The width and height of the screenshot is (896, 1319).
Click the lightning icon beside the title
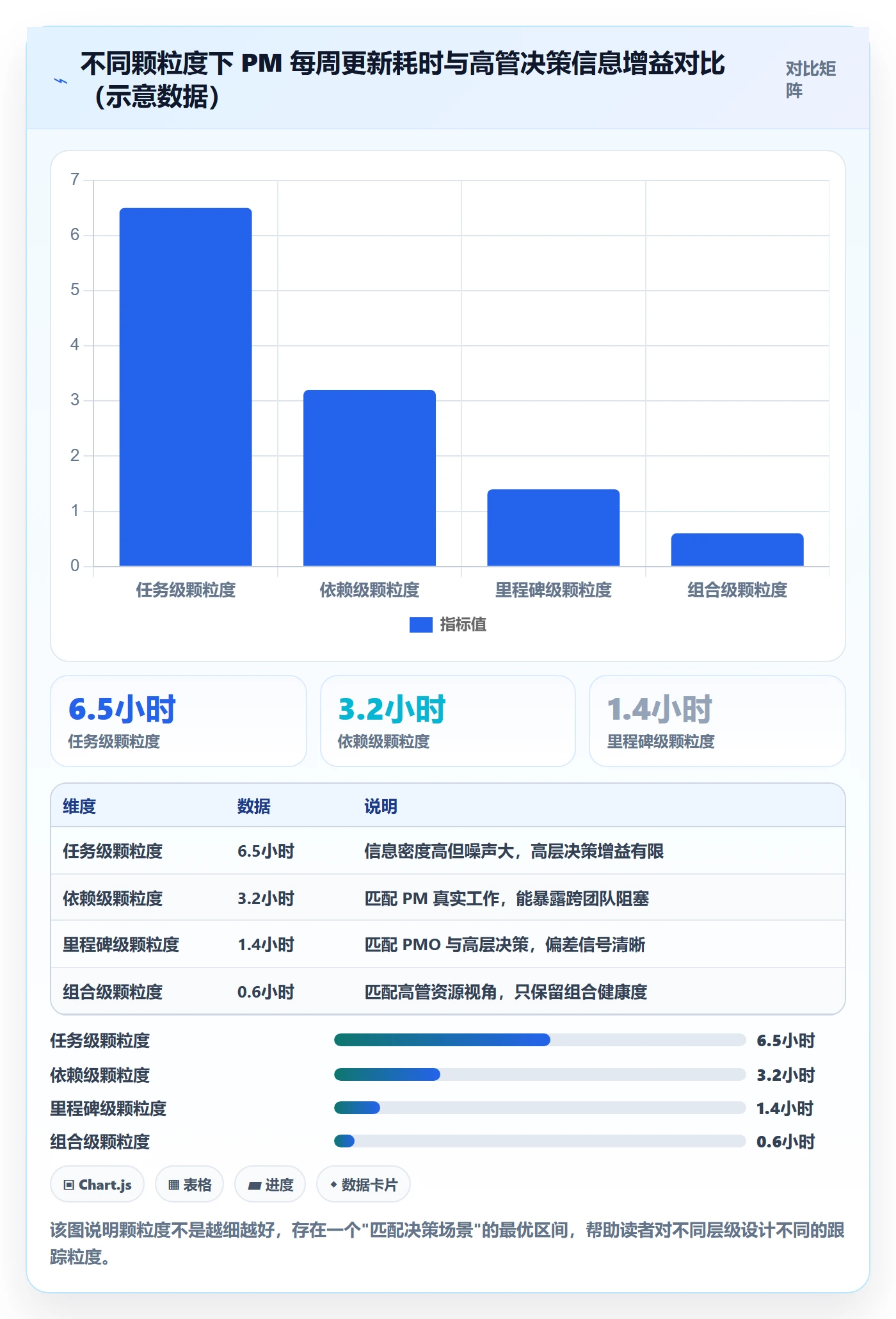(x=61, y=81)
